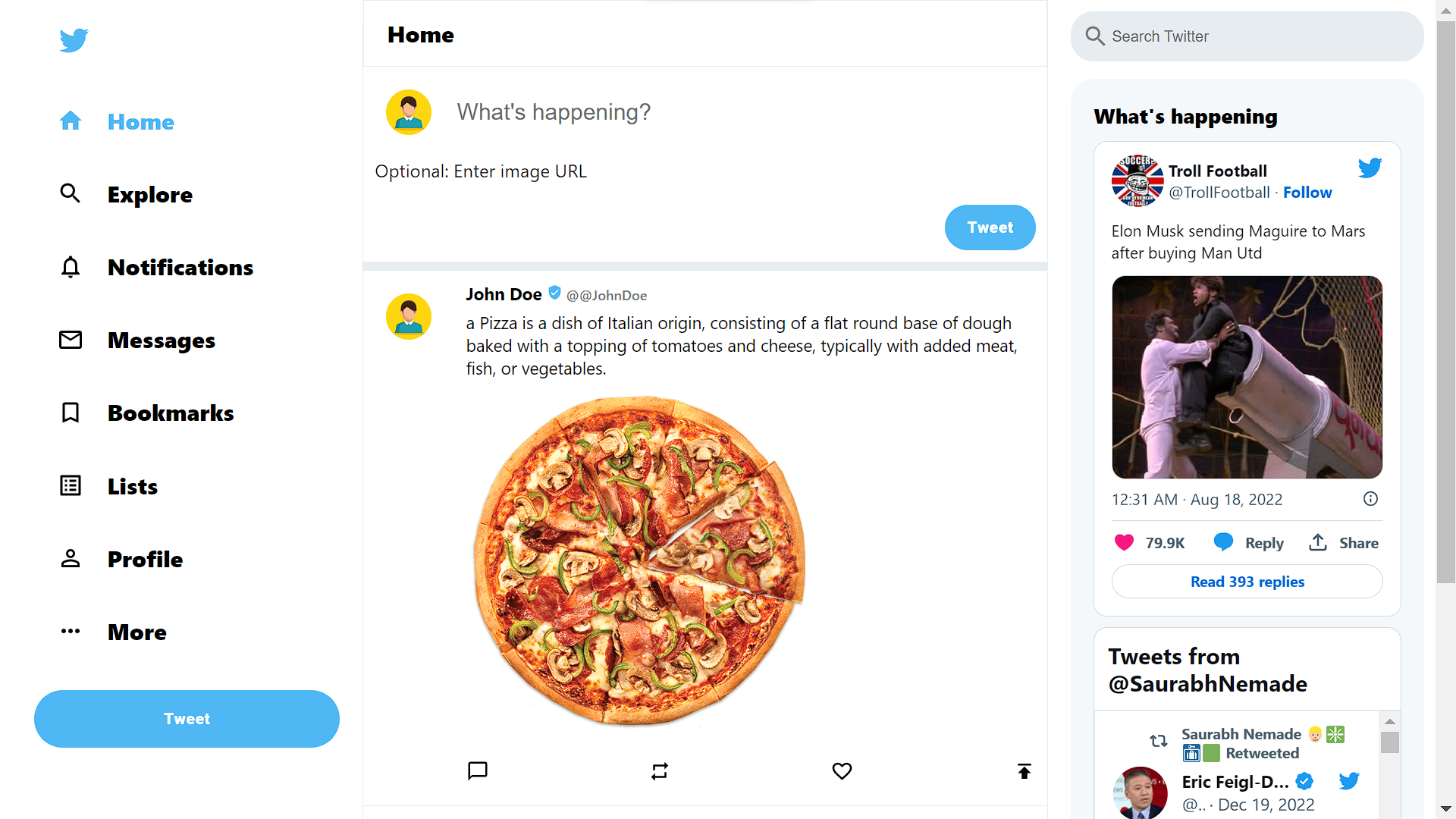Retweet John Doe's pizza tweet

(660, 771)
